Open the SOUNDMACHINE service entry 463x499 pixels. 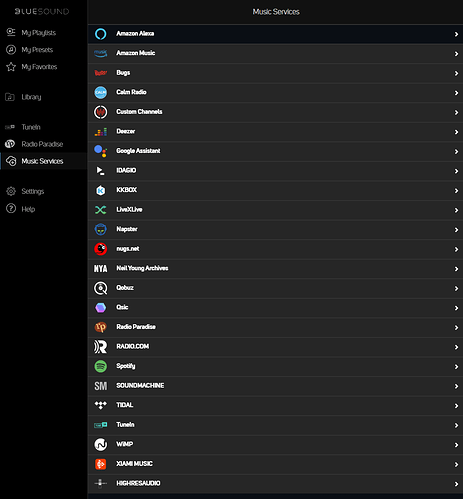[x=275, y=386]
